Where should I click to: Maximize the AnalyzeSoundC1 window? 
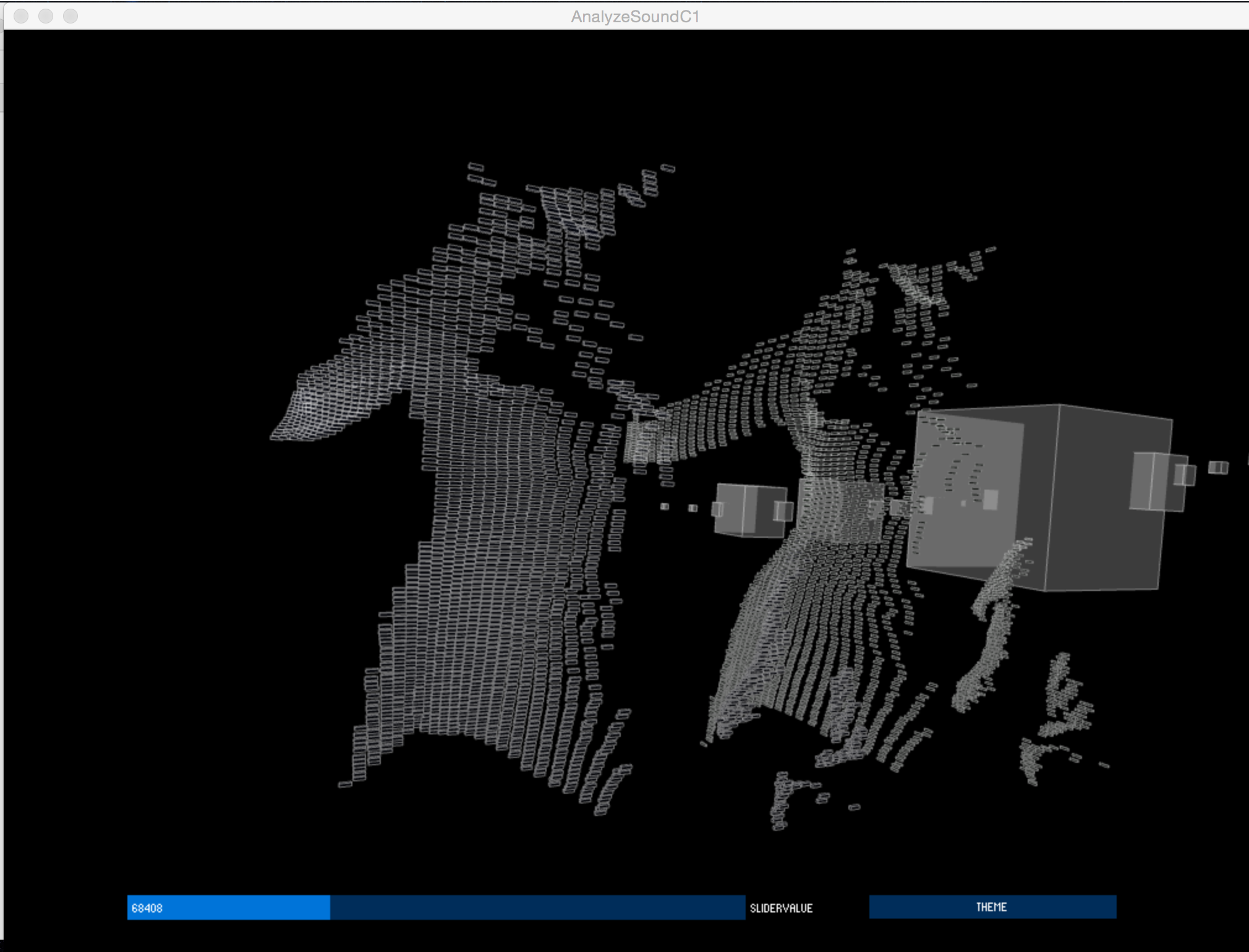[x=70, y=16]
